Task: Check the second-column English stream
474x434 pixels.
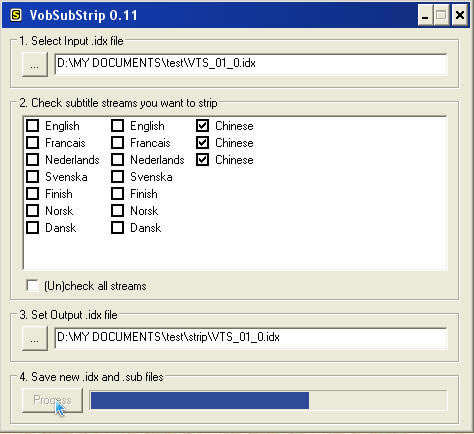Action: (x=117, y=126)
